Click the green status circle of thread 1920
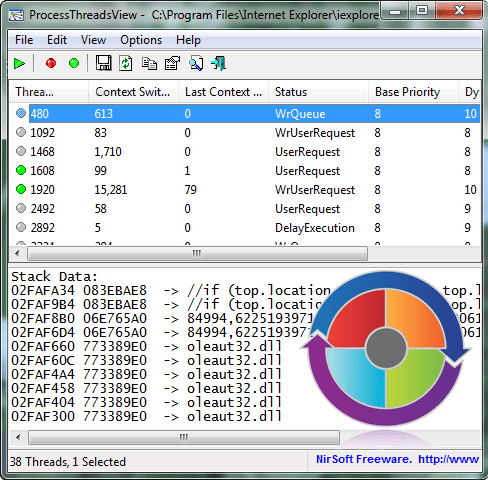The image size is (488, 480). click(21, 189)
